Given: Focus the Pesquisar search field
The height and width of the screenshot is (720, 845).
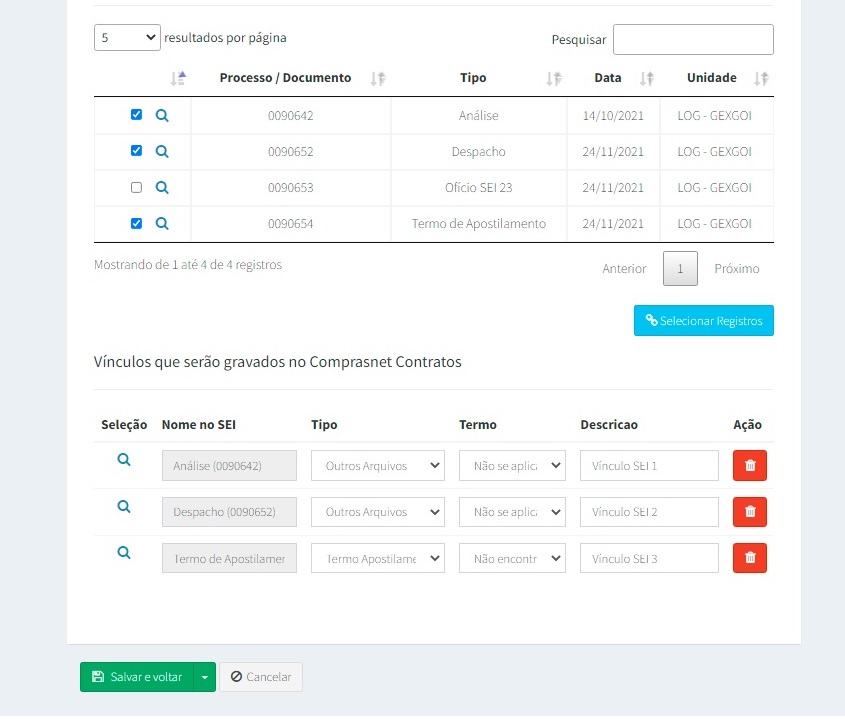Looking at the screenshot, I should (693, 39).
